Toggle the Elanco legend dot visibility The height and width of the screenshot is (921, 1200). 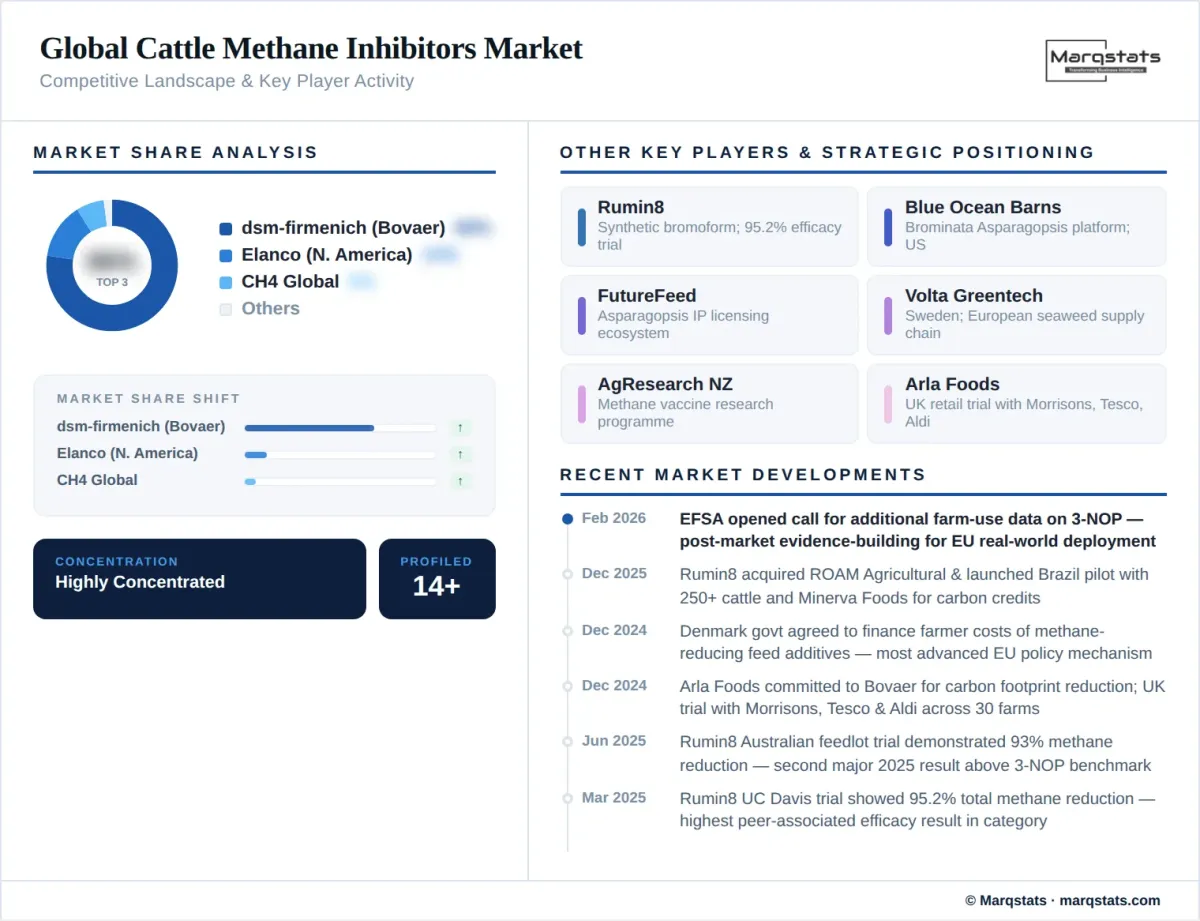click(225, 255)
